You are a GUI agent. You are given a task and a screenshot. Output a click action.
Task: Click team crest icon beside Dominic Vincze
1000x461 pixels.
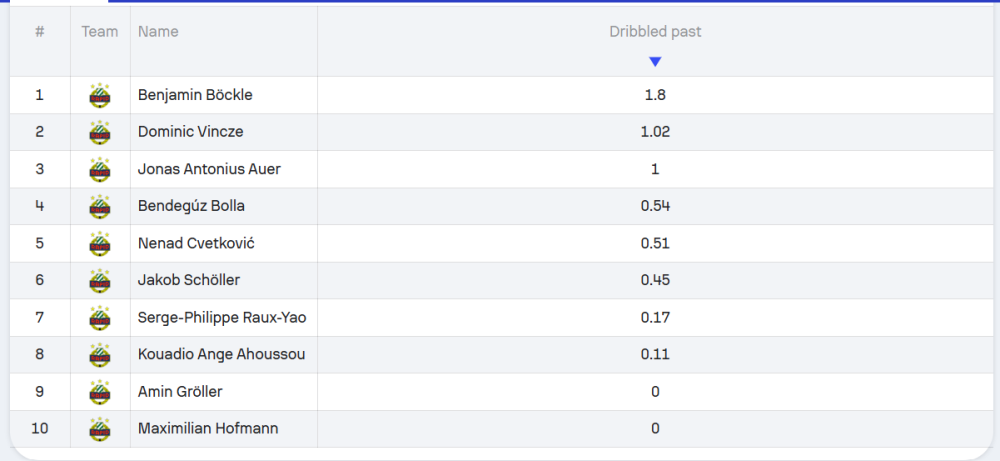(100, 133)
